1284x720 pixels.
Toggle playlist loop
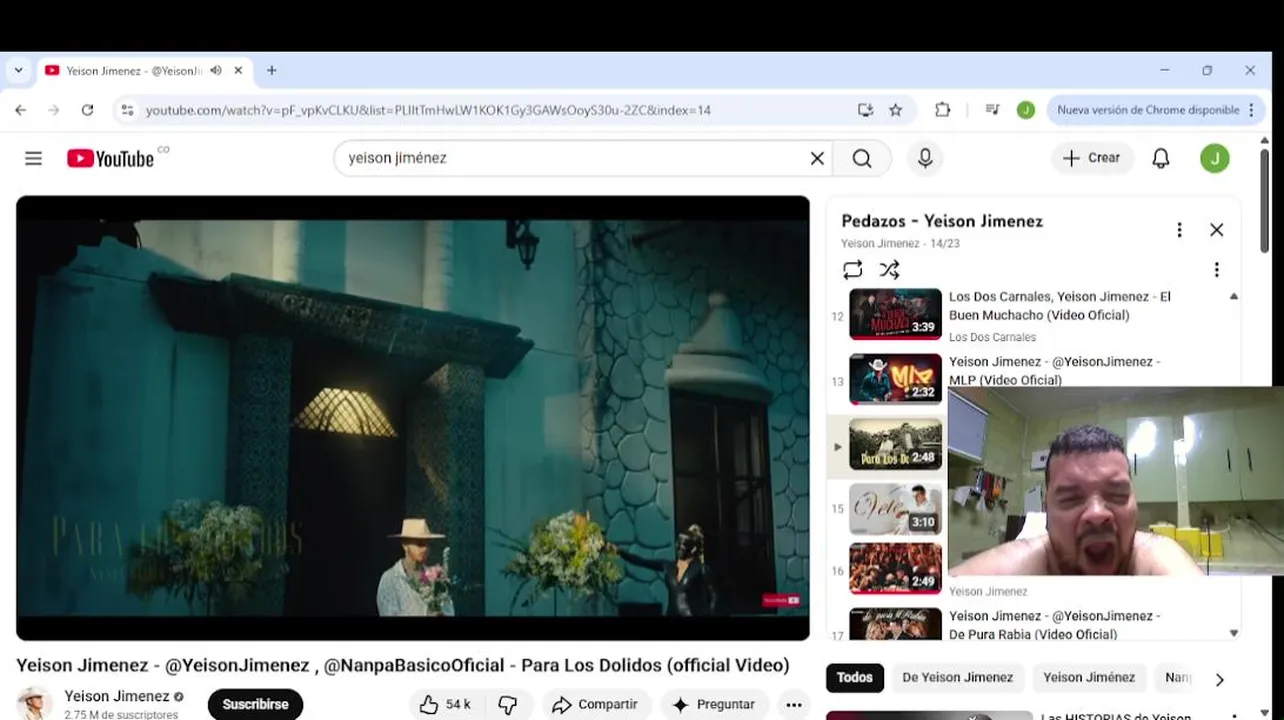pyautogui.click(x=852, y=270)
